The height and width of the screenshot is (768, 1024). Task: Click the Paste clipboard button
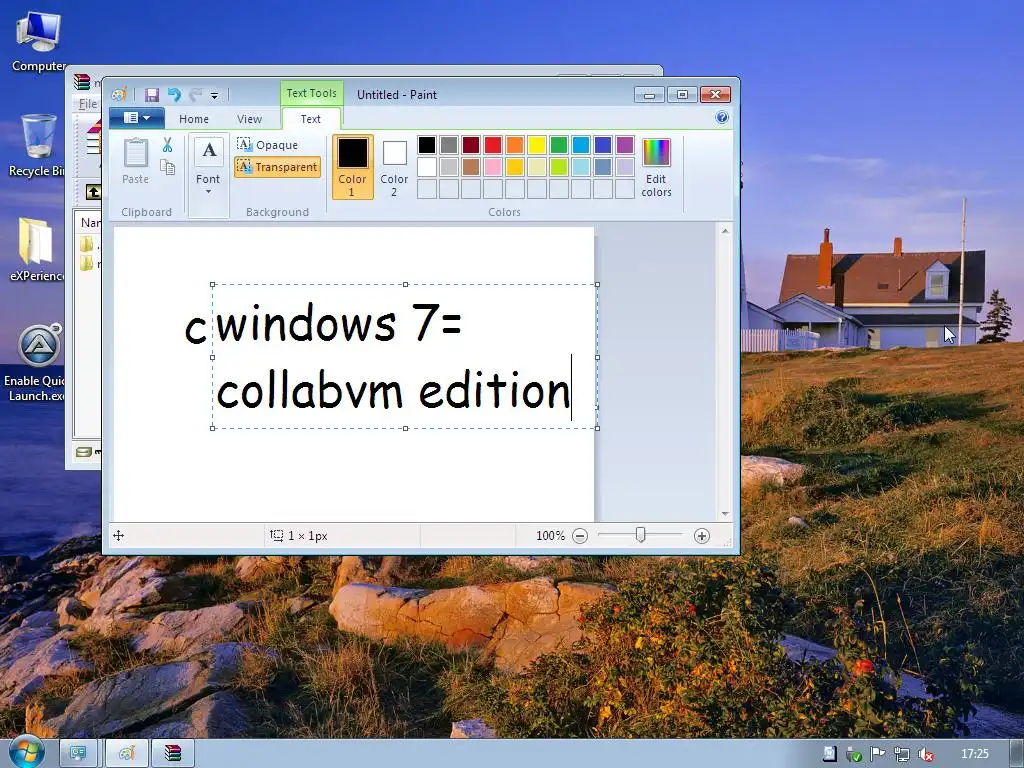[x=136, y=161]
